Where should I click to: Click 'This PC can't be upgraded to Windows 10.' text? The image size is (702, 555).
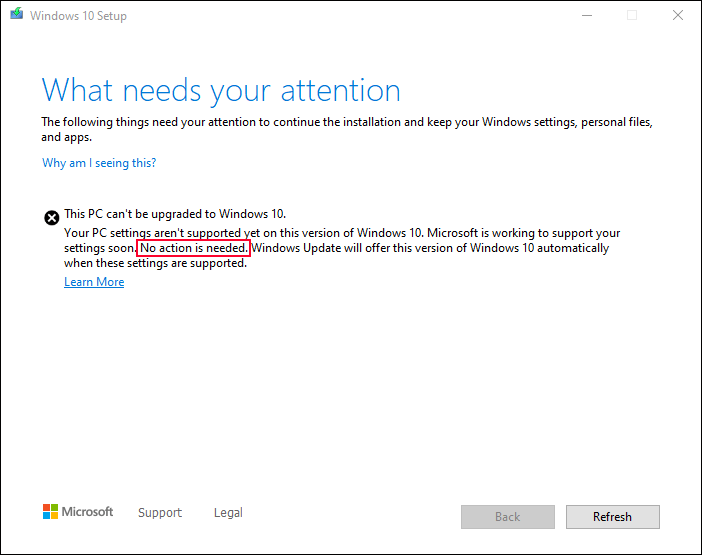click(x=175, y=214)
